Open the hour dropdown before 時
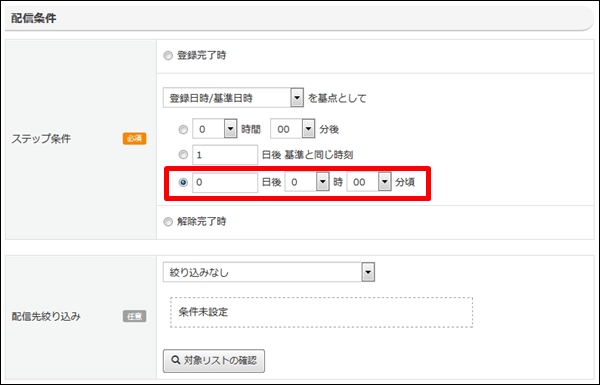 click(x=307, y=182)
